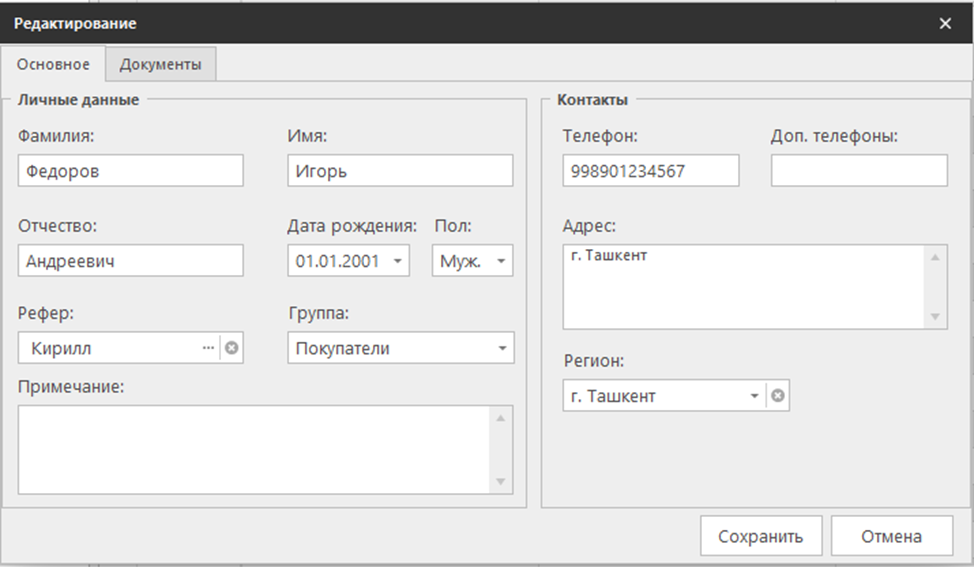Open the Регион dropdown arrow
This screenshot has height=567, width=974.
(x=754, y=396)
